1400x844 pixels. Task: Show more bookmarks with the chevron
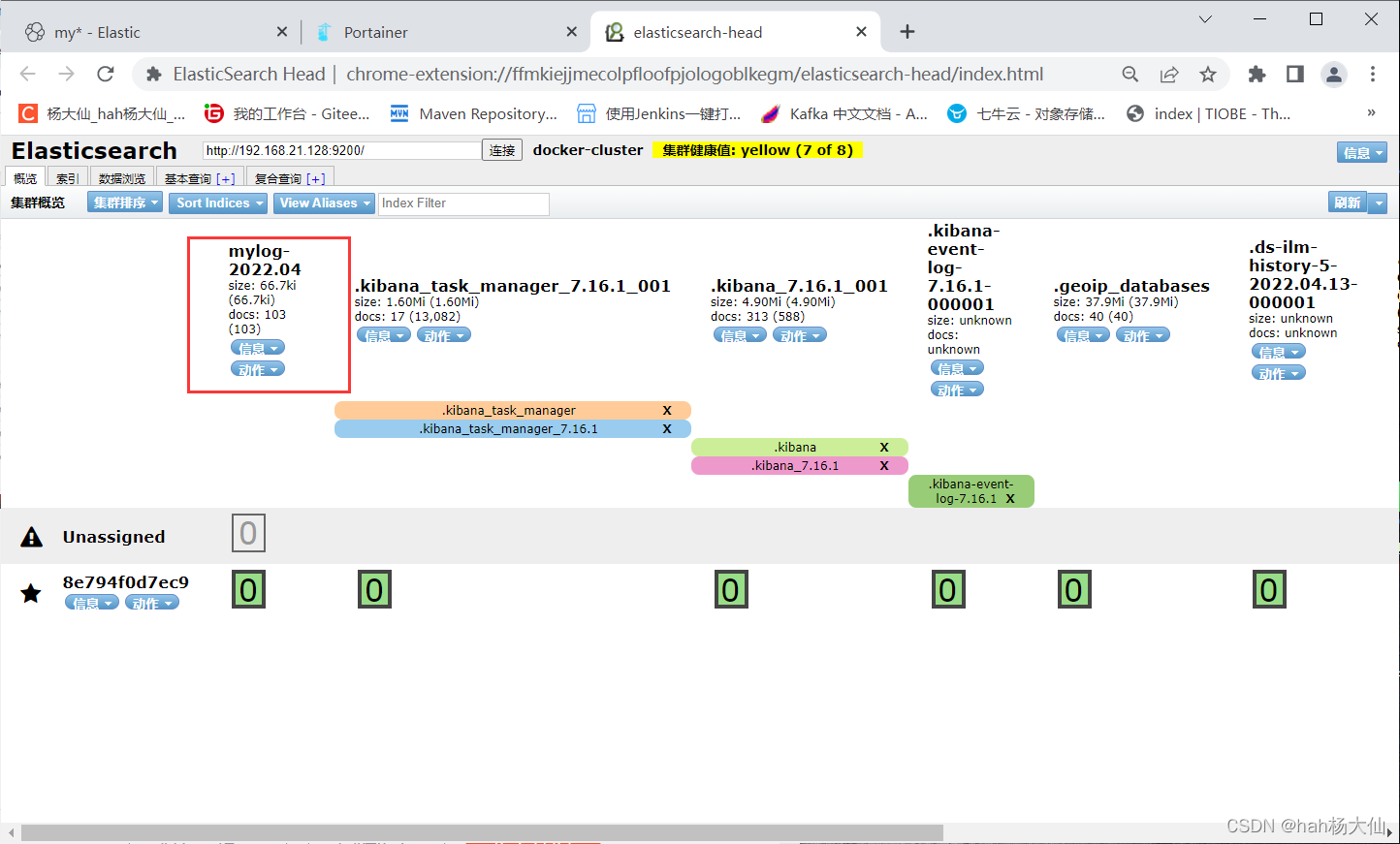click(x=1371, y=113)
